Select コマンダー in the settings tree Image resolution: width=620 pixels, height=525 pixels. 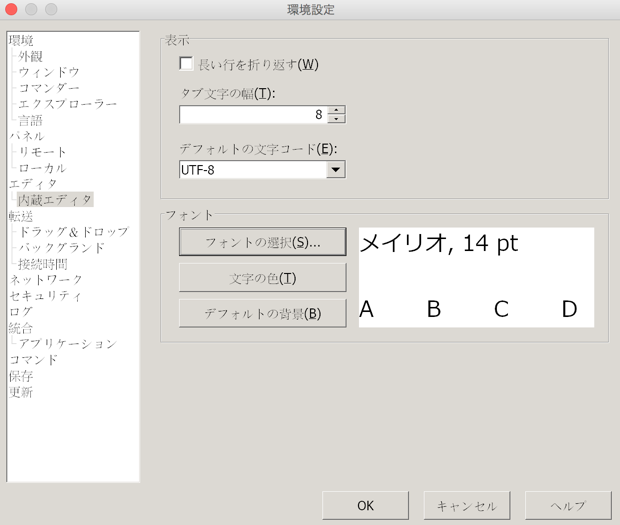tap(49, 88)
